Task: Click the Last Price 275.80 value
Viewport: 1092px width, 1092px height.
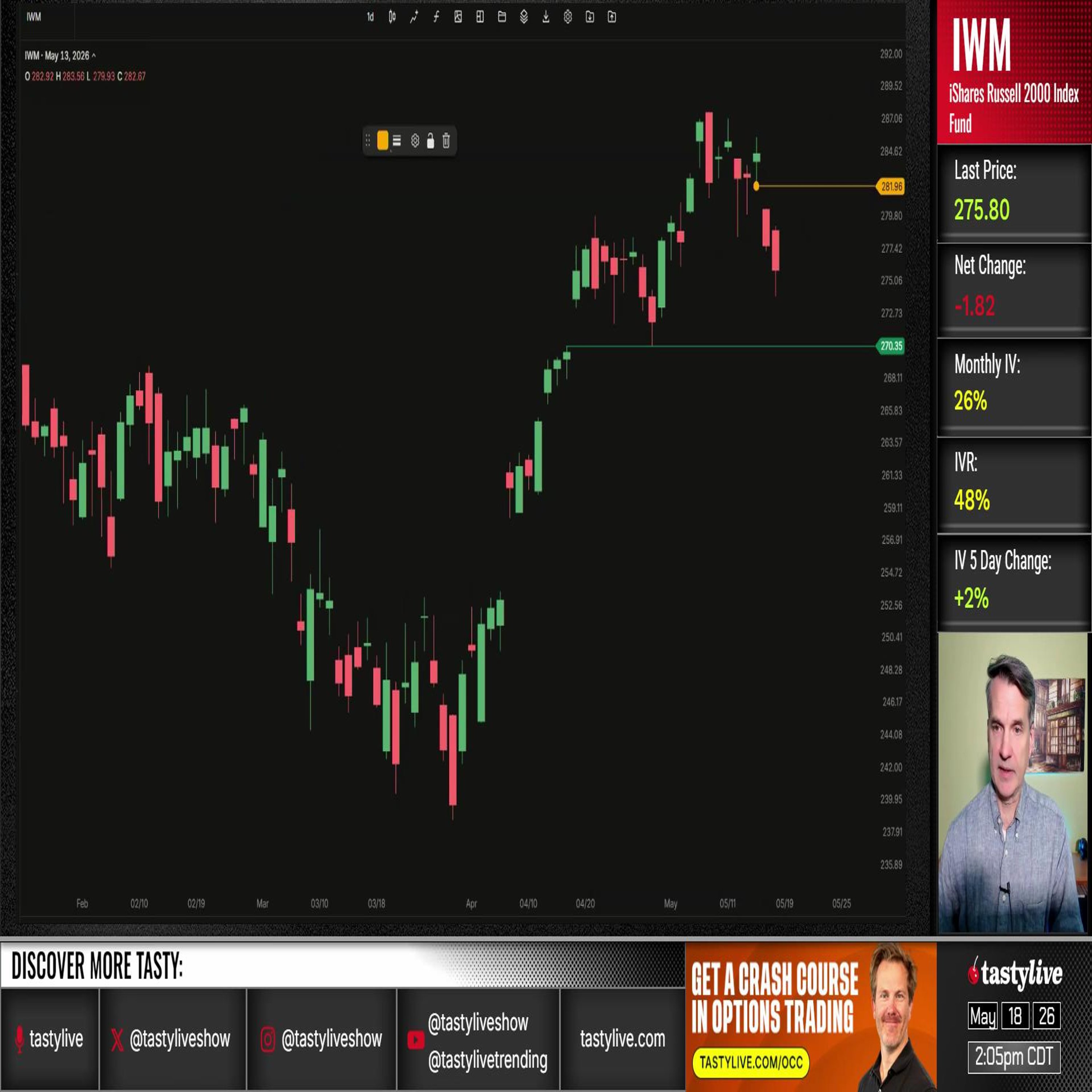Action: [982, 210]
